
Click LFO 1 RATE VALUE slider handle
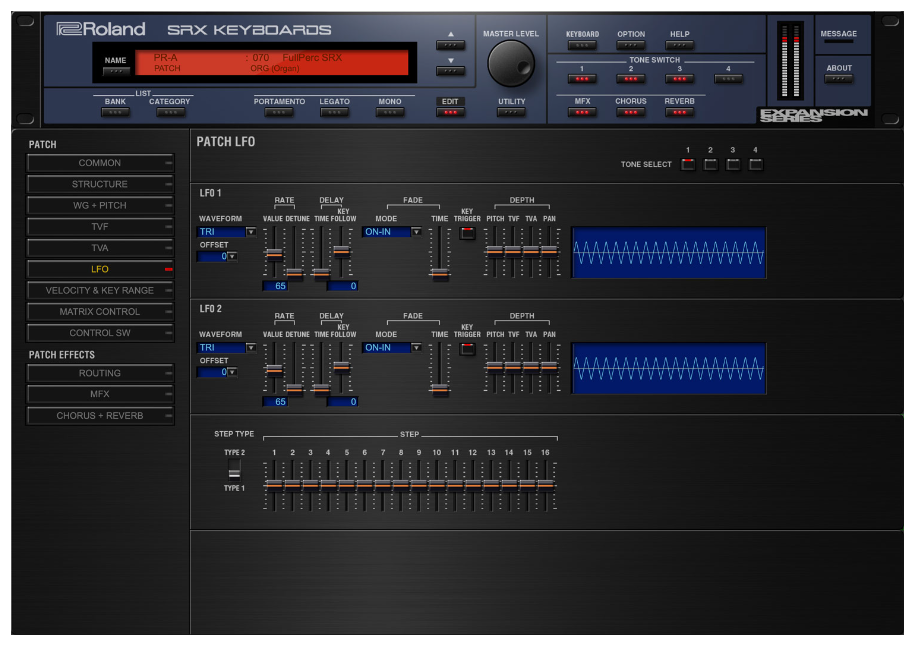pyautogui.click(x=274, y=254)
